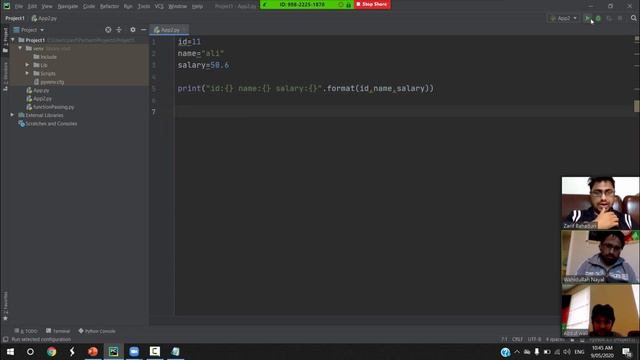Open the Window menu
The width and height of the screenshot is (640, 360).
click(x=178, y=7)
